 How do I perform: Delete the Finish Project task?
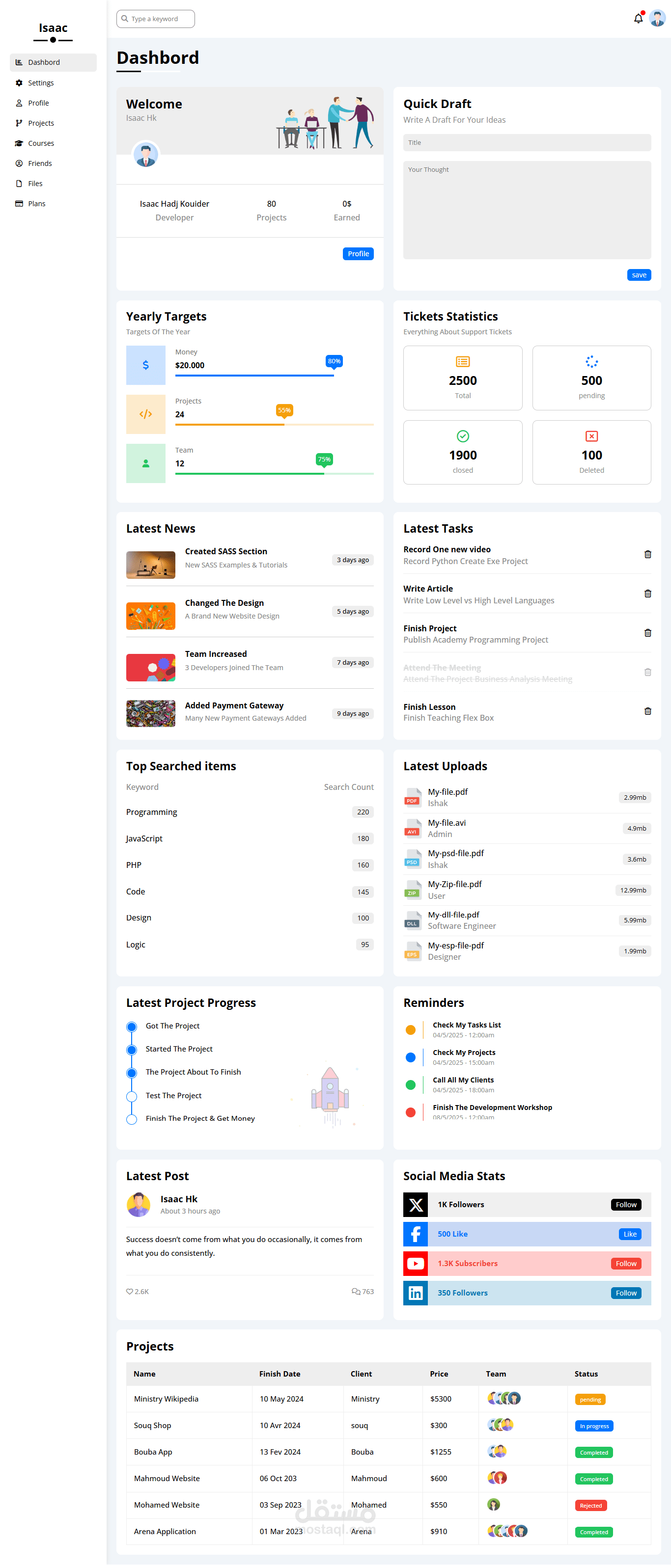[x=647, y=632]
